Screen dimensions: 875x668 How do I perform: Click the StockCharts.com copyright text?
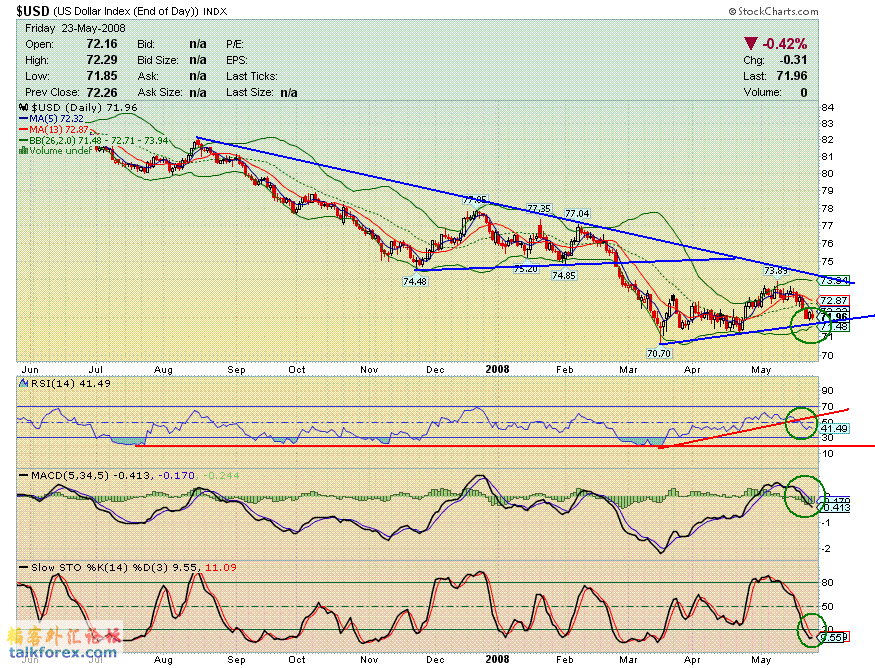coord(774,11)
